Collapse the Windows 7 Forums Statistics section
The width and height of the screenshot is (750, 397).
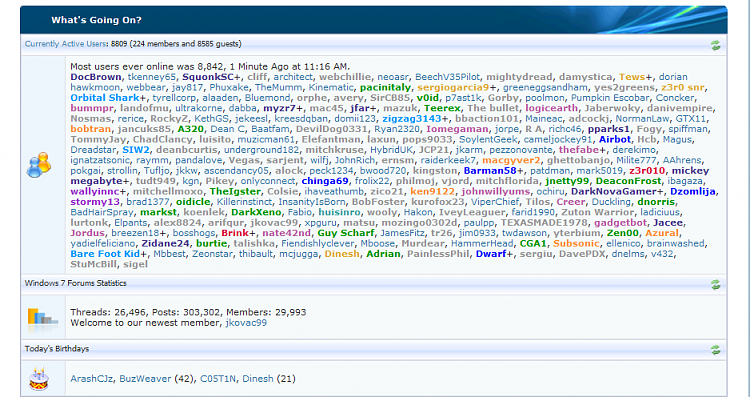point(715,285)
